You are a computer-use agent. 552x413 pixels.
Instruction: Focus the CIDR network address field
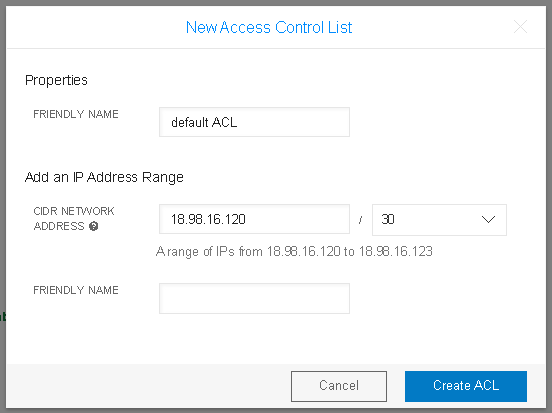[x=254, y=219]
